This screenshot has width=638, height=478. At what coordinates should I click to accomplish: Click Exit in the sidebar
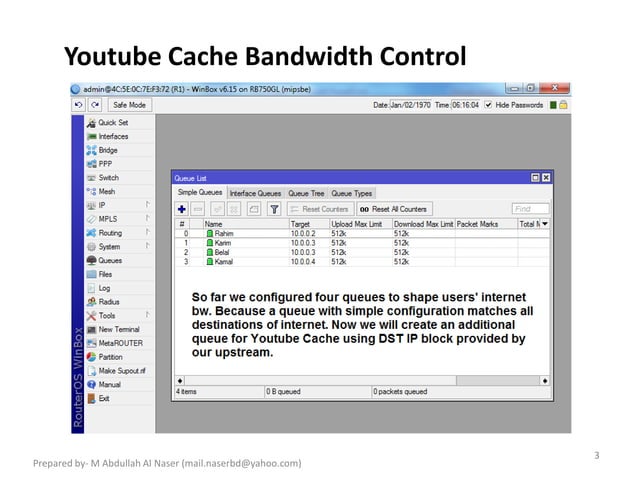pyautogui.click(x=119, y=399)
